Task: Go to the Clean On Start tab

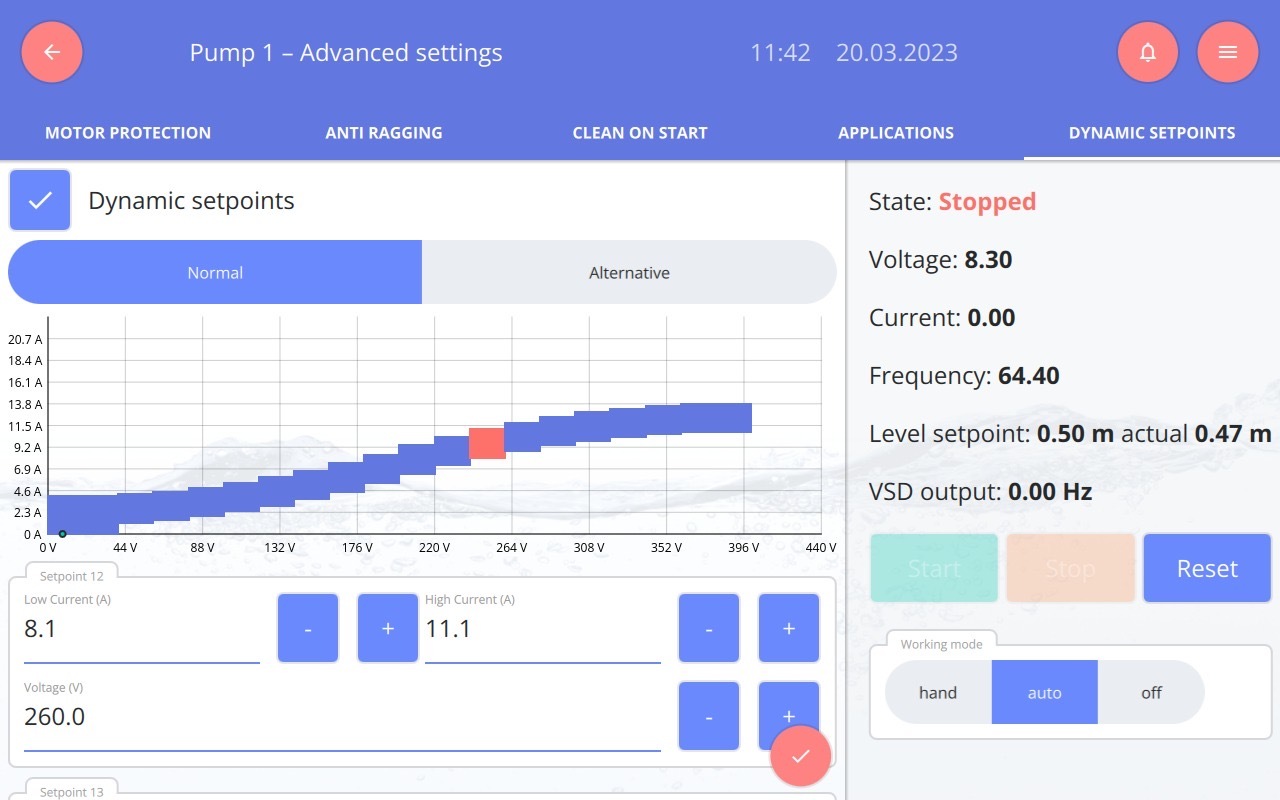Action: coord(640,133)
